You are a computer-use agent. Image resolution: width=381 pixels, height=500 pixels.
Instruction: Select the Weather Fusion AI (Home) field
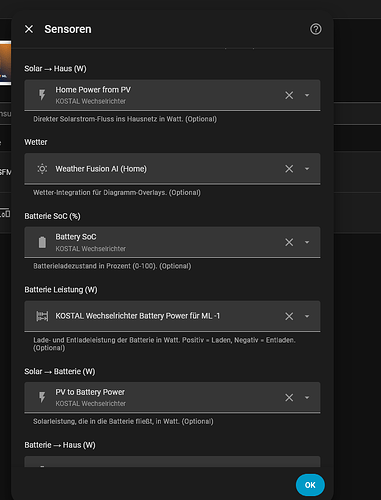coord(172,169)
